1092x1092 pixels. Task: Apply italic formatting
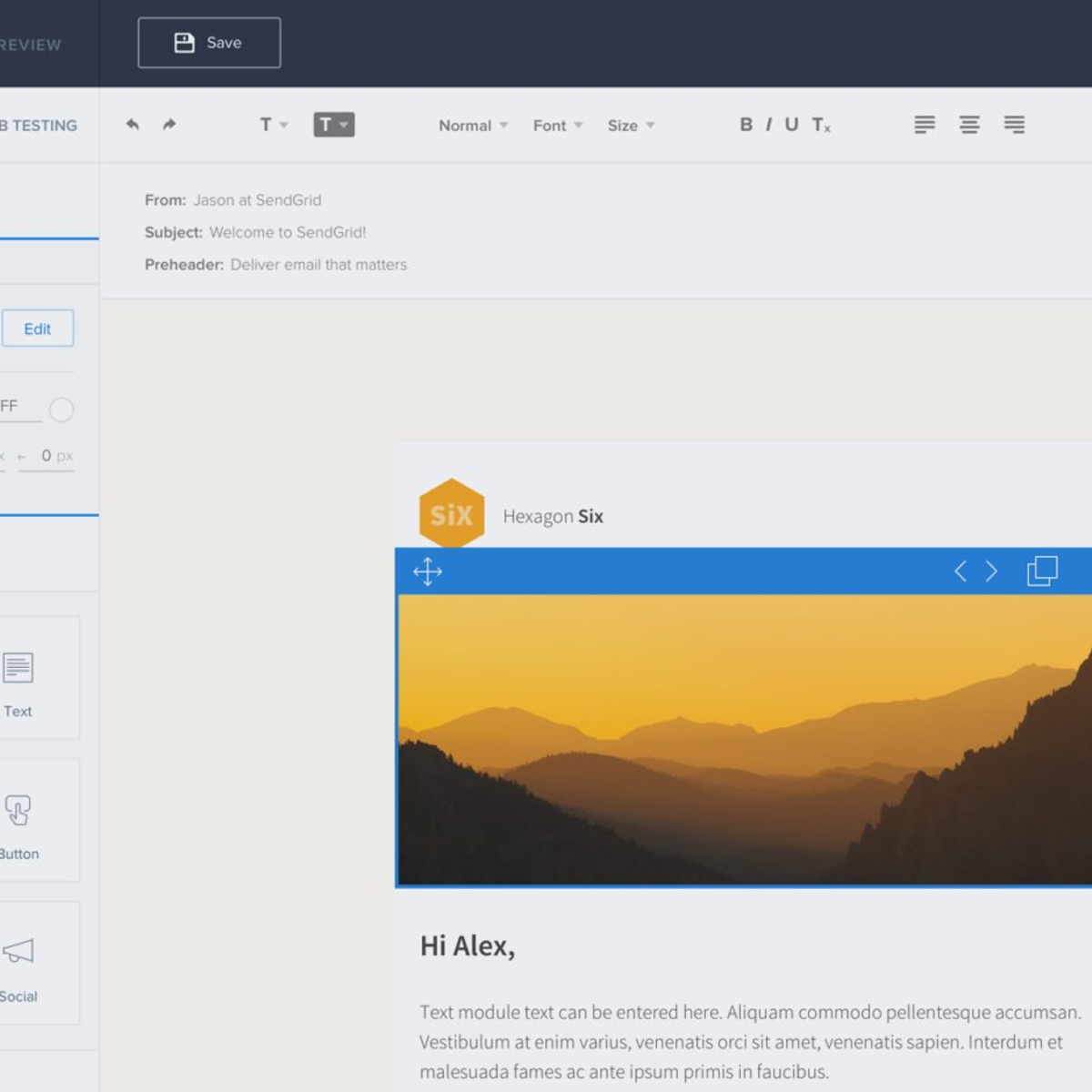(768, 125)
